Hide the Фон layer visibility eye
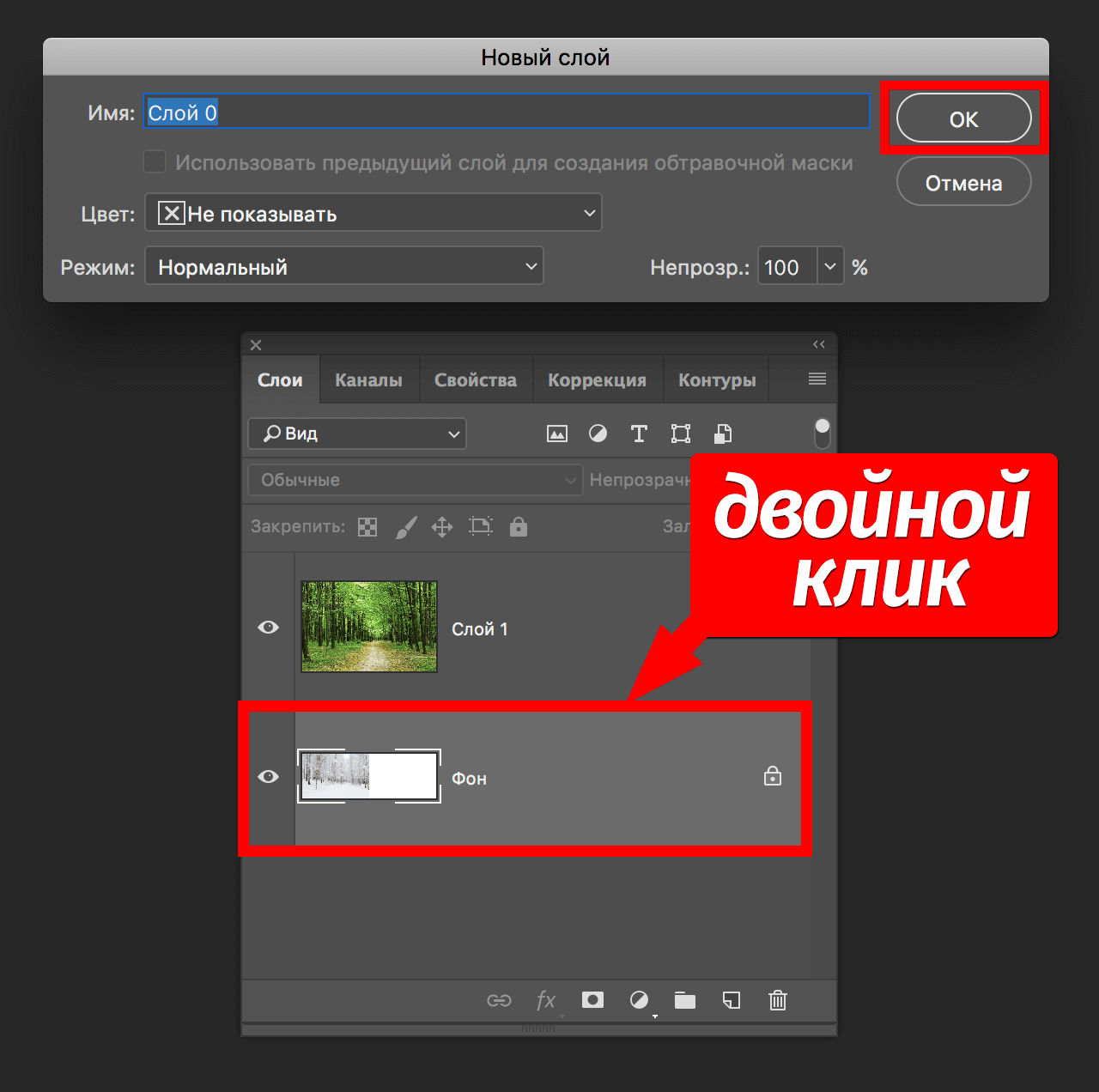 point(269,777)
